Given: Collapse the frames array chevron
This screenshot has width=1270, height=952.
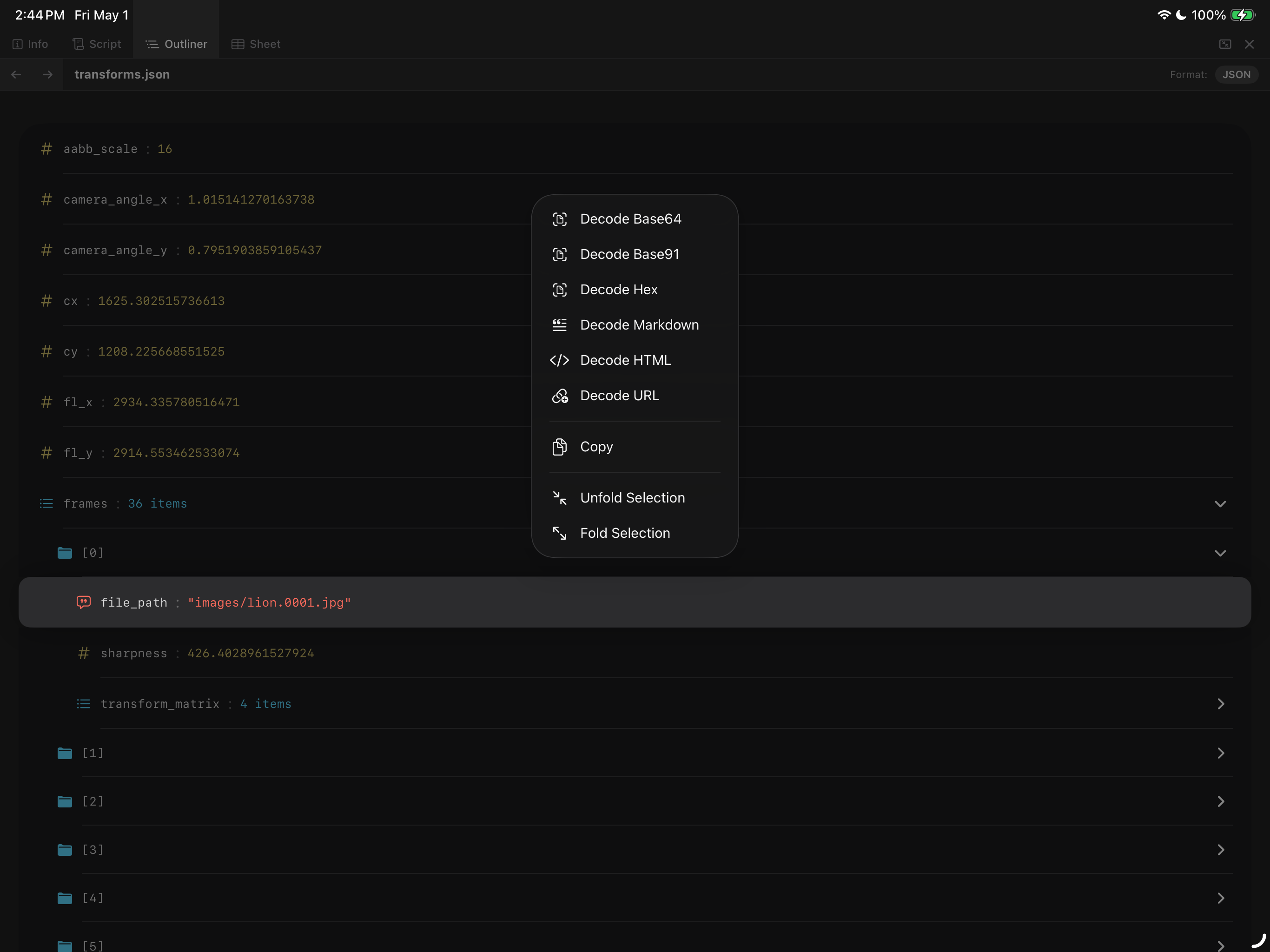Looking at the screenshot, I should coord(1220,503).
